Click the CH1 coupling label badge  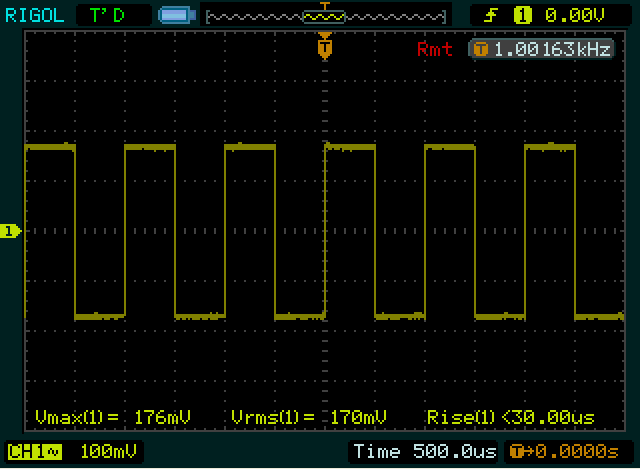coord(35,451)
